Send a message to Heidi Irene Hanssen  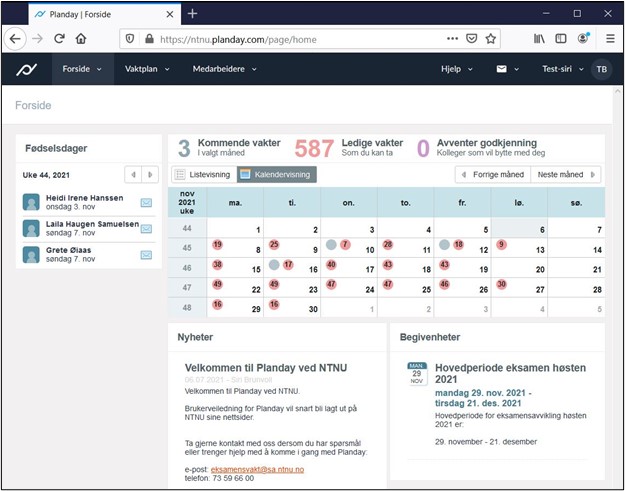[146, 203]
